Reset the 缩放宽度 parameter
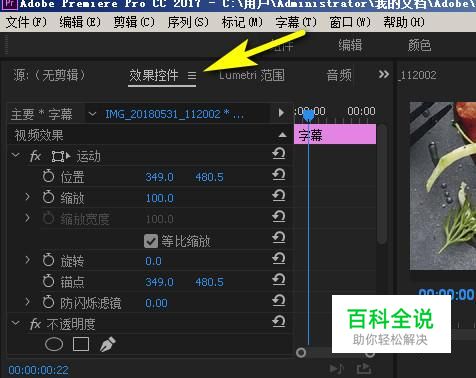This screenshot has height=378, width=476. [x=279, y=217]
